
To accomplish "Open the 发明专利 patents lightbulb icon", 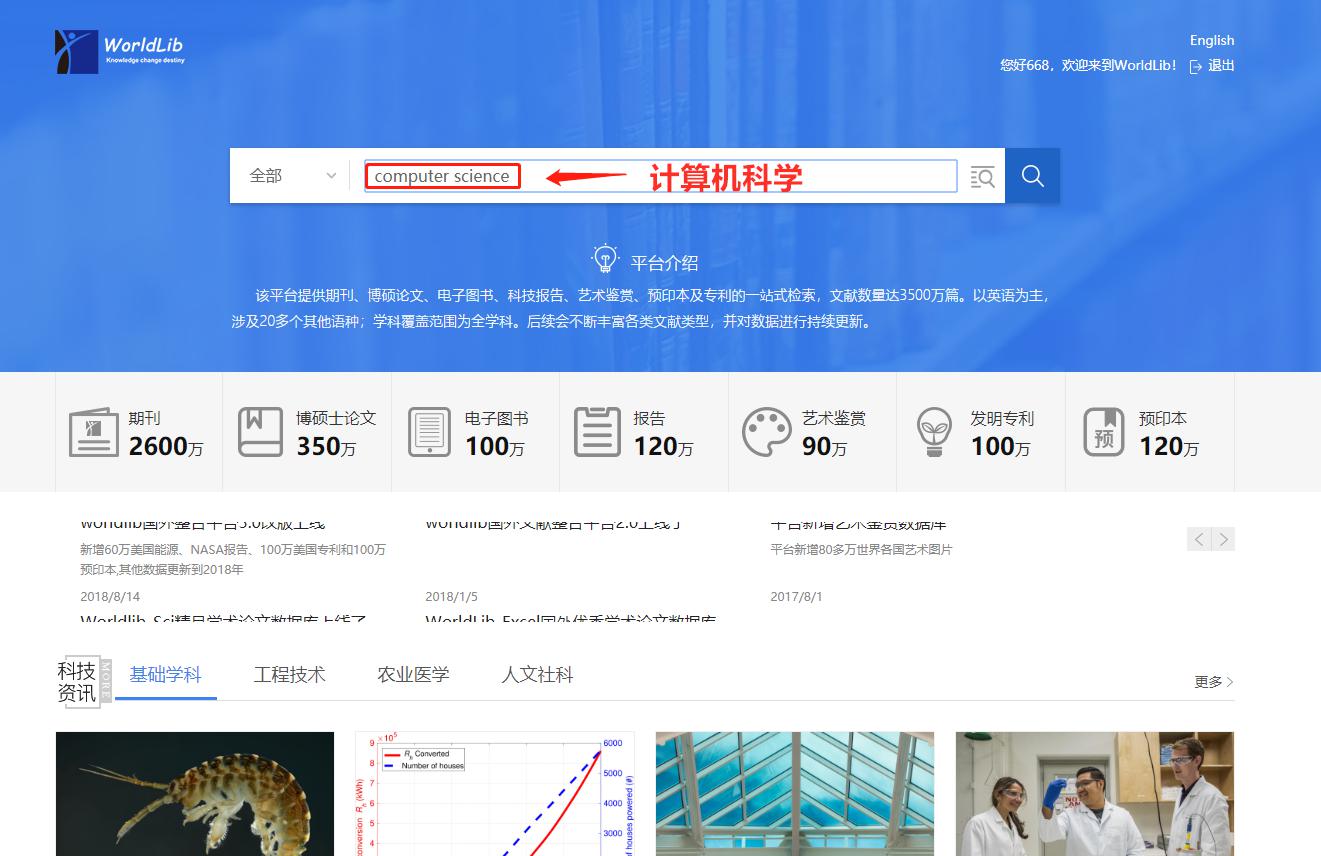I will [x=934, y=432].
